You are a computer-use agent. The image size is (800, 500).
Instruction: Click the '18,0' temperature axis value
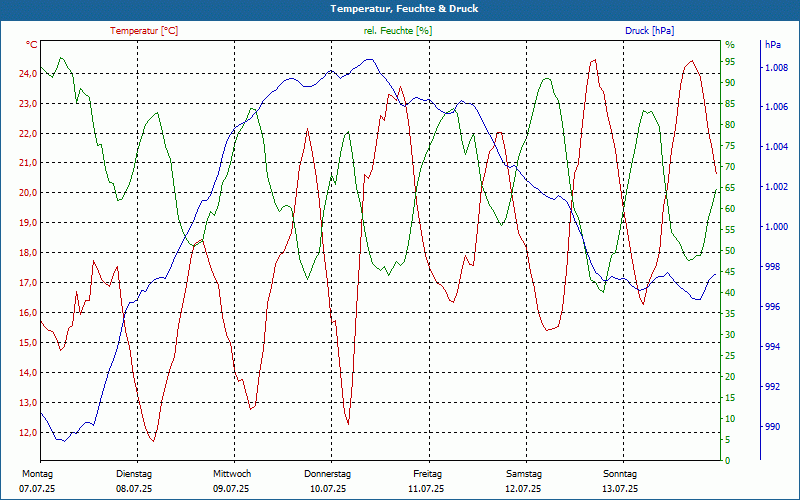(28, 253)
